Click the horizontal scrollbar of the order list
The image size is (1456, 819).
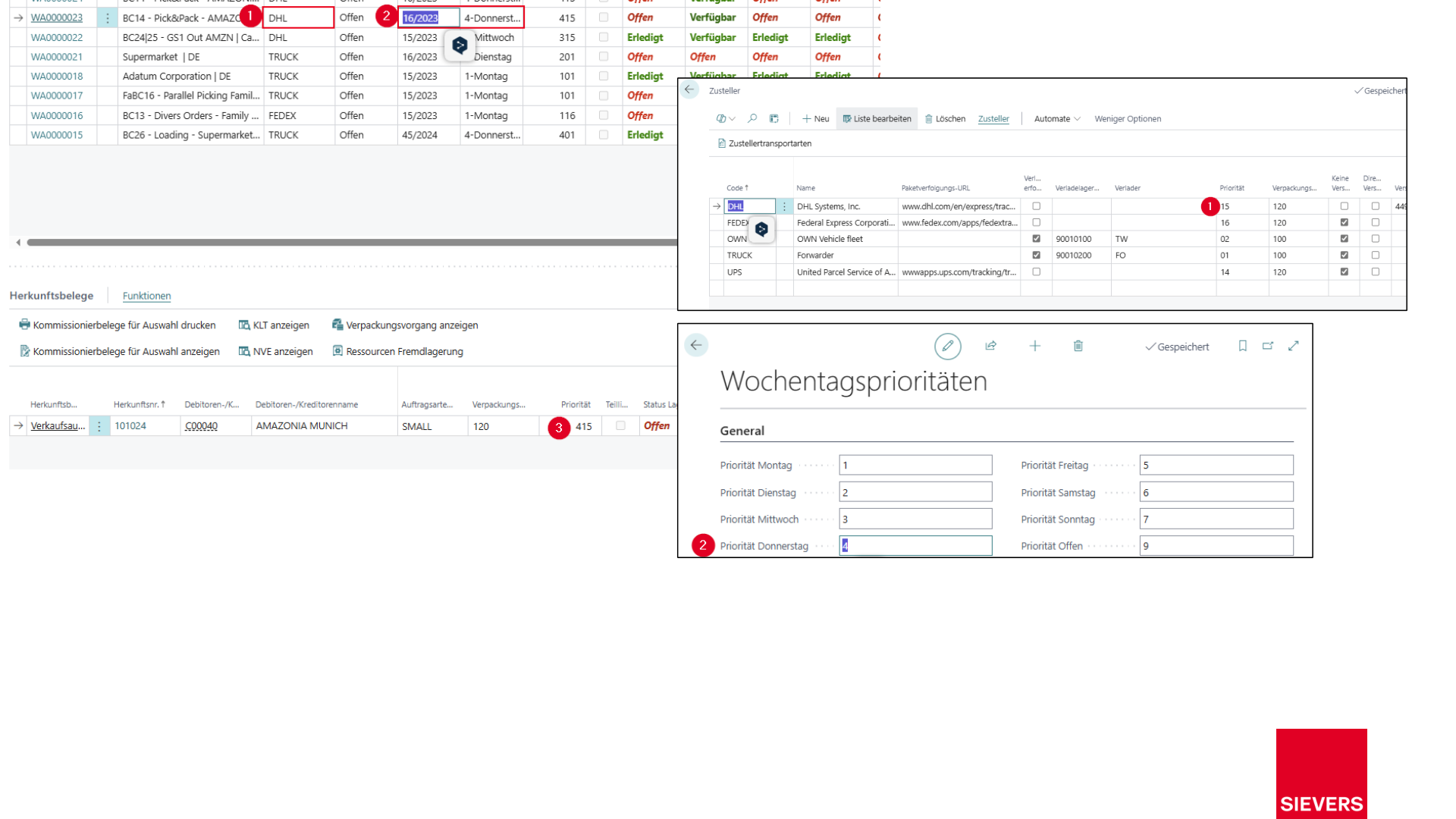pos(352,243)
